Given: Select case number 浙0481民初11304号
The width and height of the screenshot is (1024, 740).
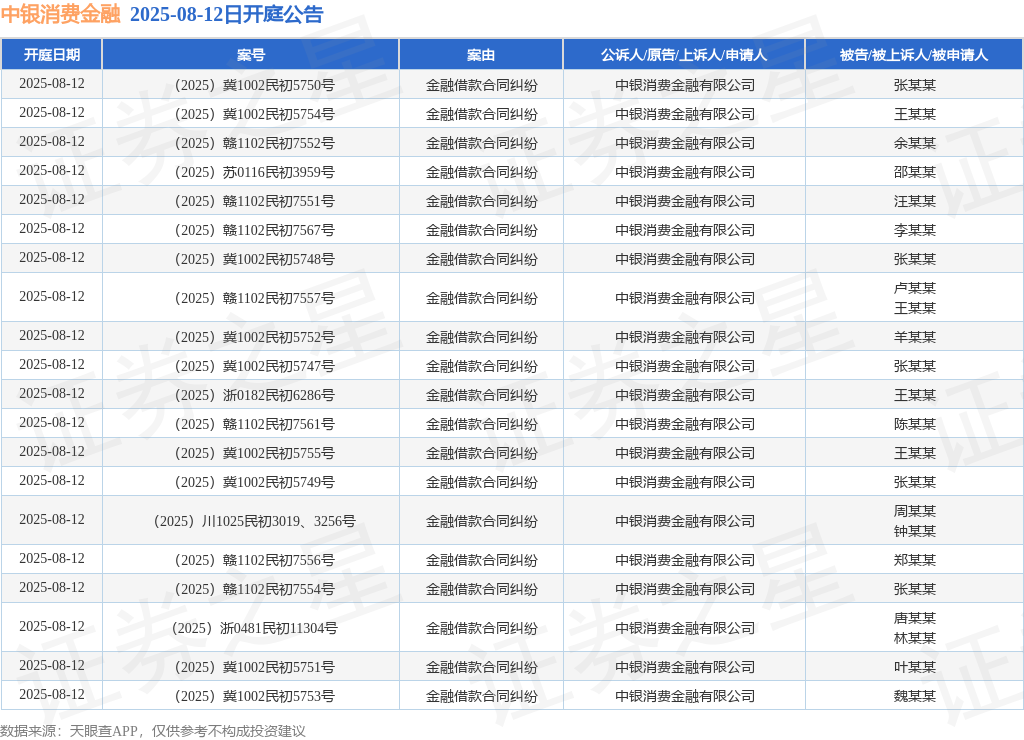Looking at the screenshot, I should (255, 628).
